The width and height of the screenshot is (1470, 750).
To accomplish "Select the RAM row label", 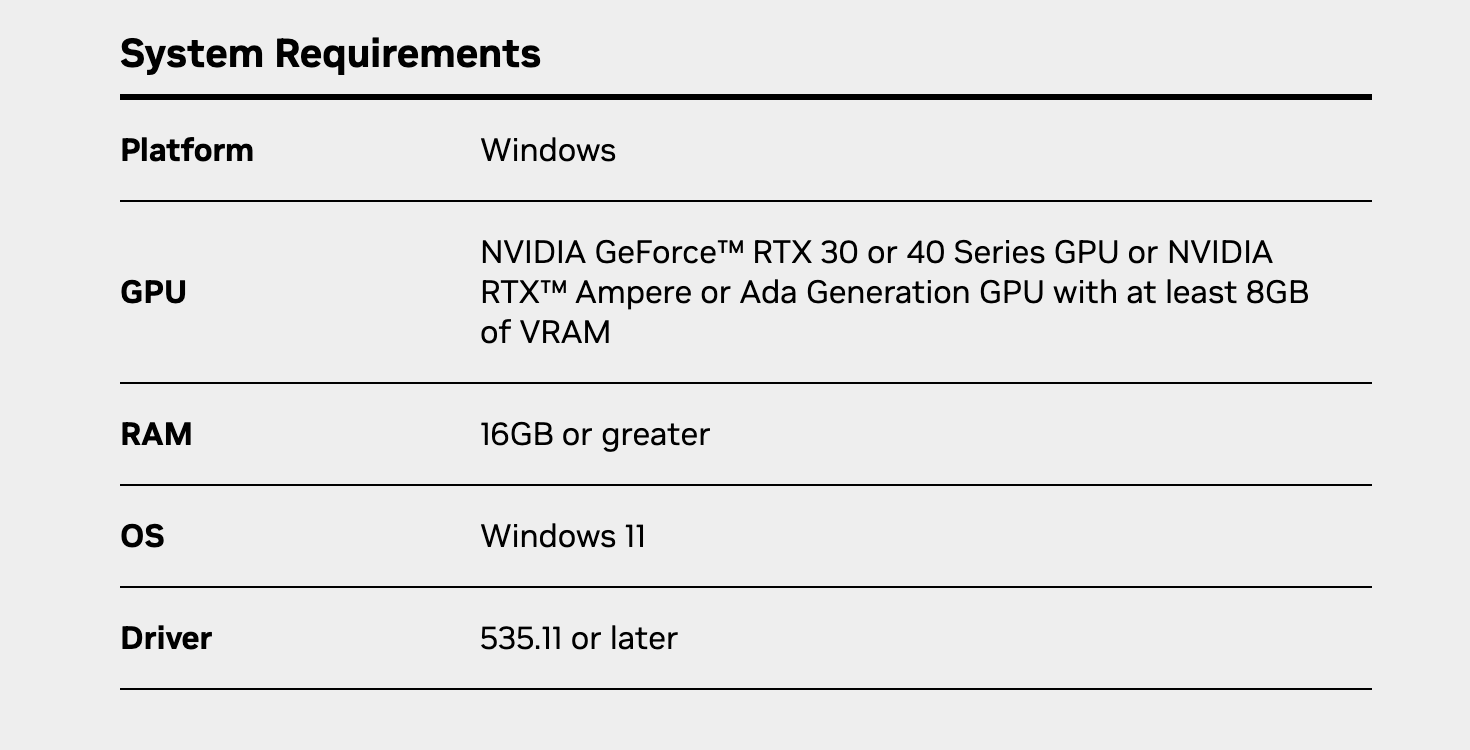I will click(156, 434).
